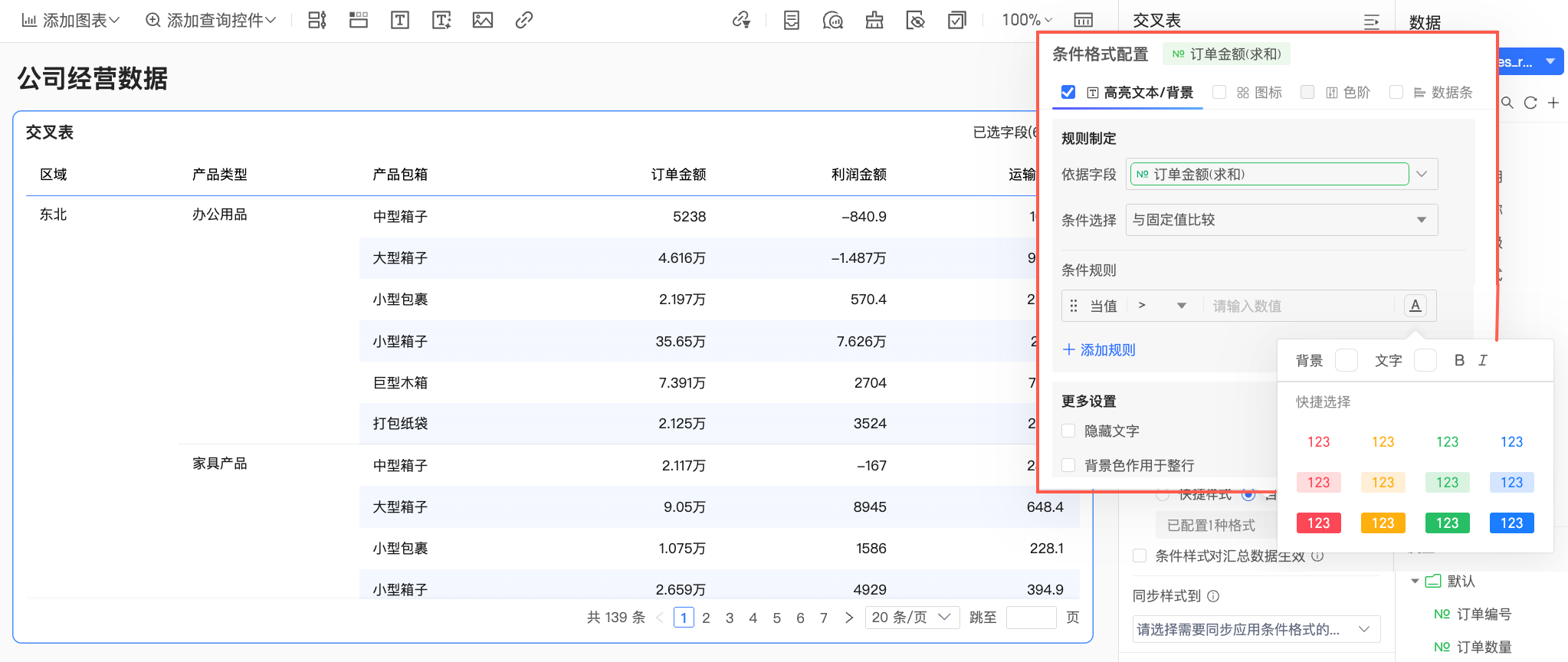Choose the red text 123 quick style
This screenshot has height=662, width=1568.
[x=1319, y=442]
